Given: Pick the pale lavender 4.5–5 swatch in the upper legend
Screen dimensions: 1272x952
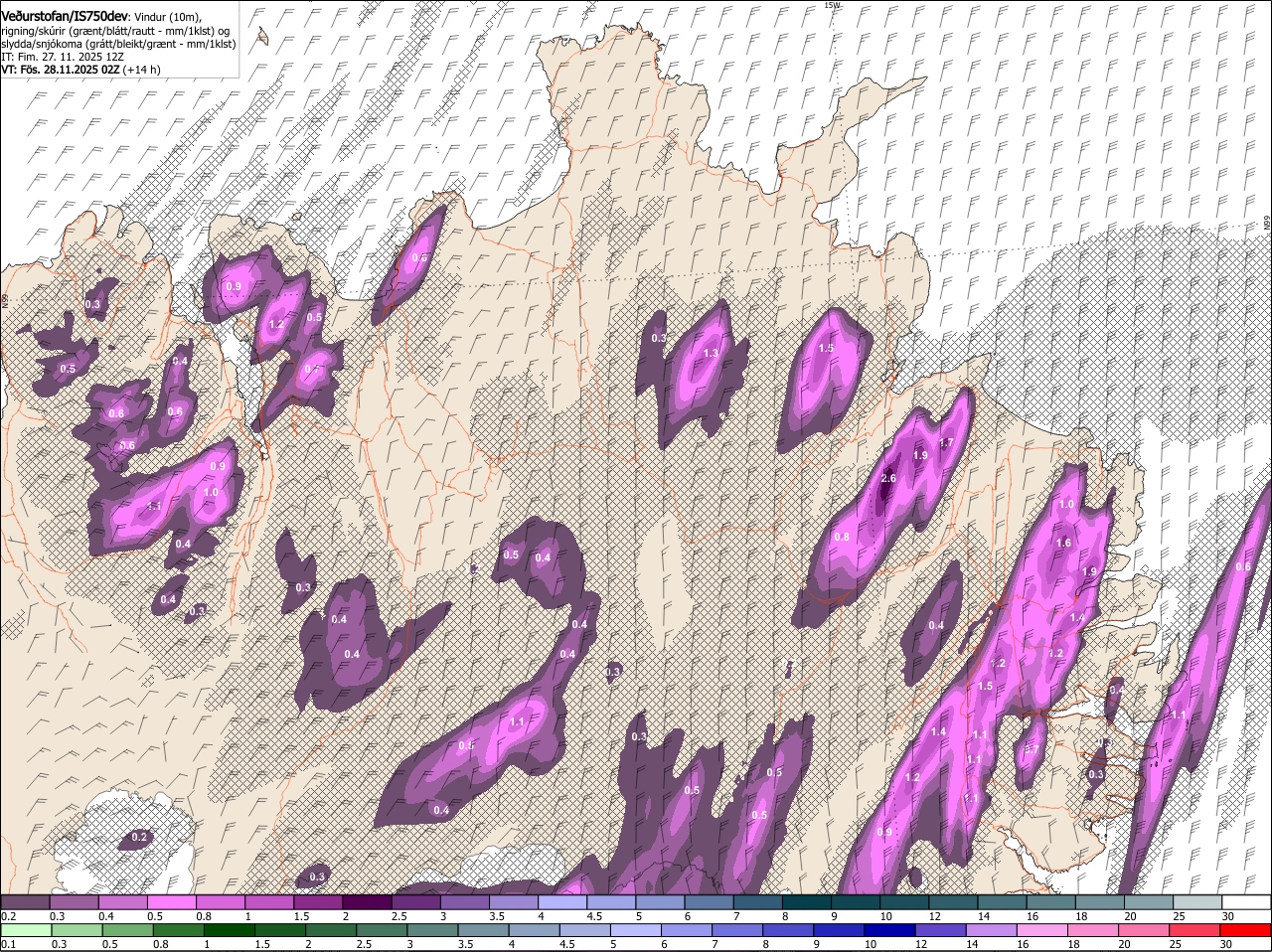Looking at the screenshot, I should click(x=612, y=902).
